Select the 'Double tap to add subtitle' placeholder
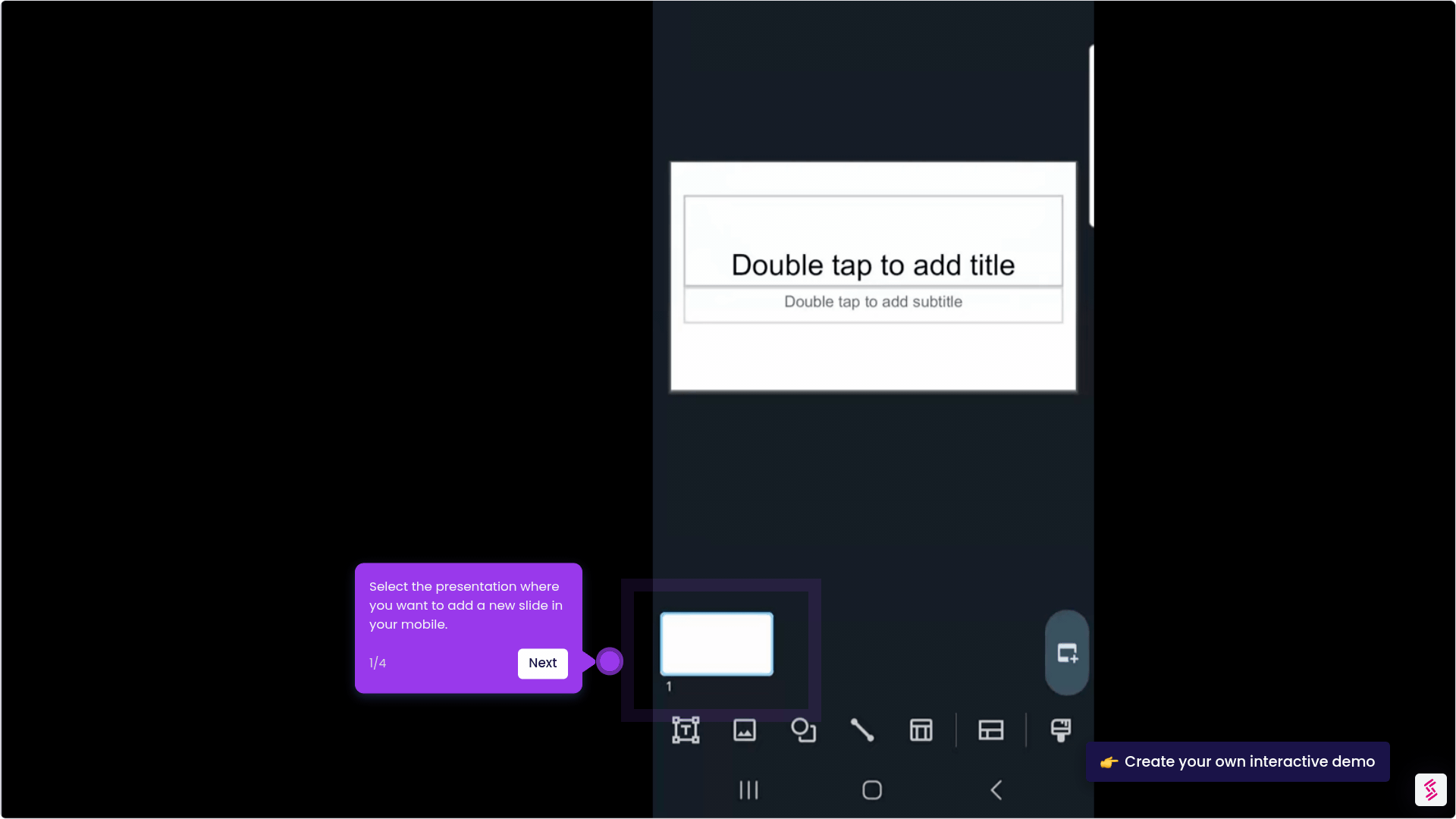1456x819 pixels. click(873, 305)
